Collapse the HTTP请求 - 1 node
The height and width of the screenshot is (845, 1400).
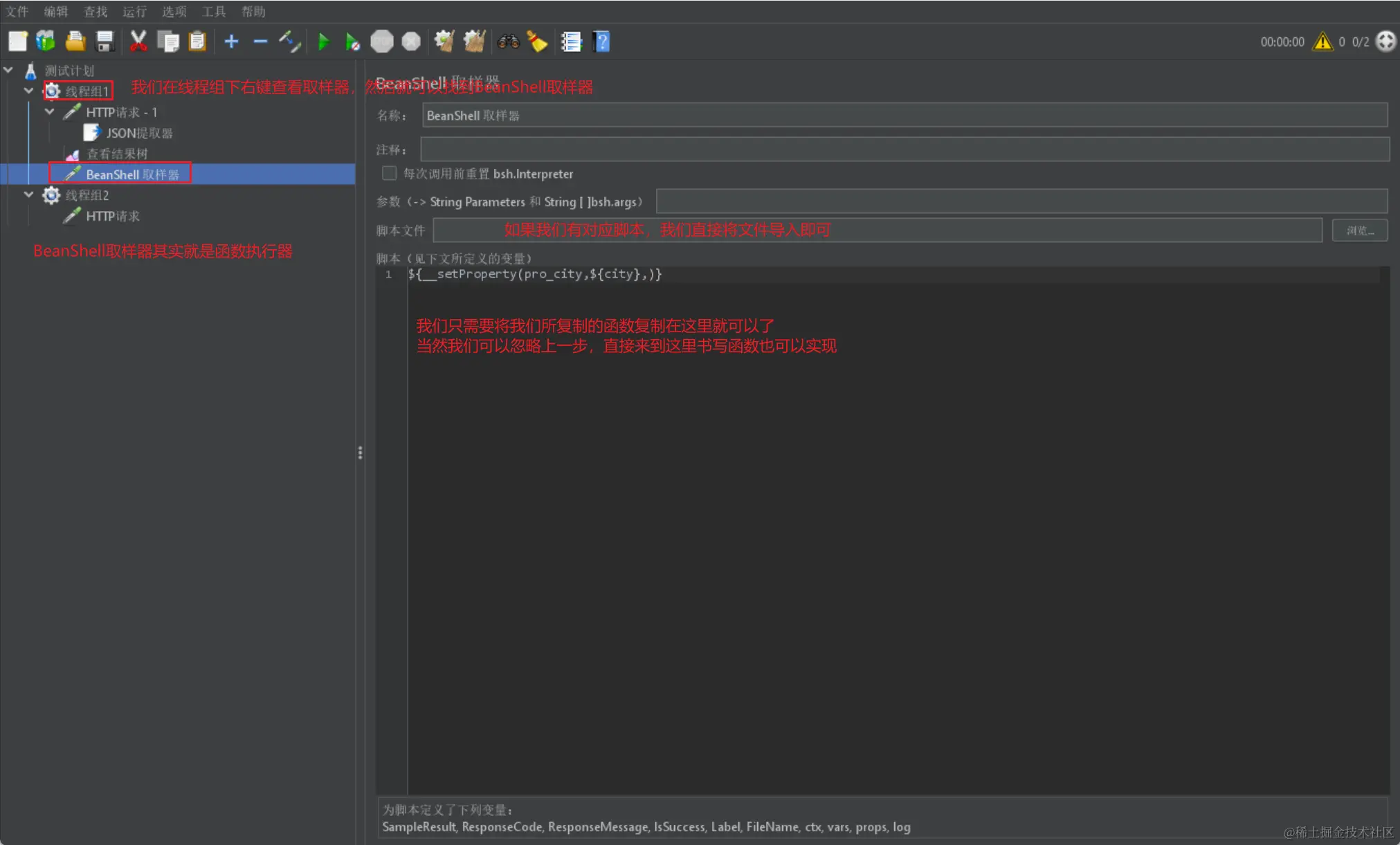(x=49, y=111)
